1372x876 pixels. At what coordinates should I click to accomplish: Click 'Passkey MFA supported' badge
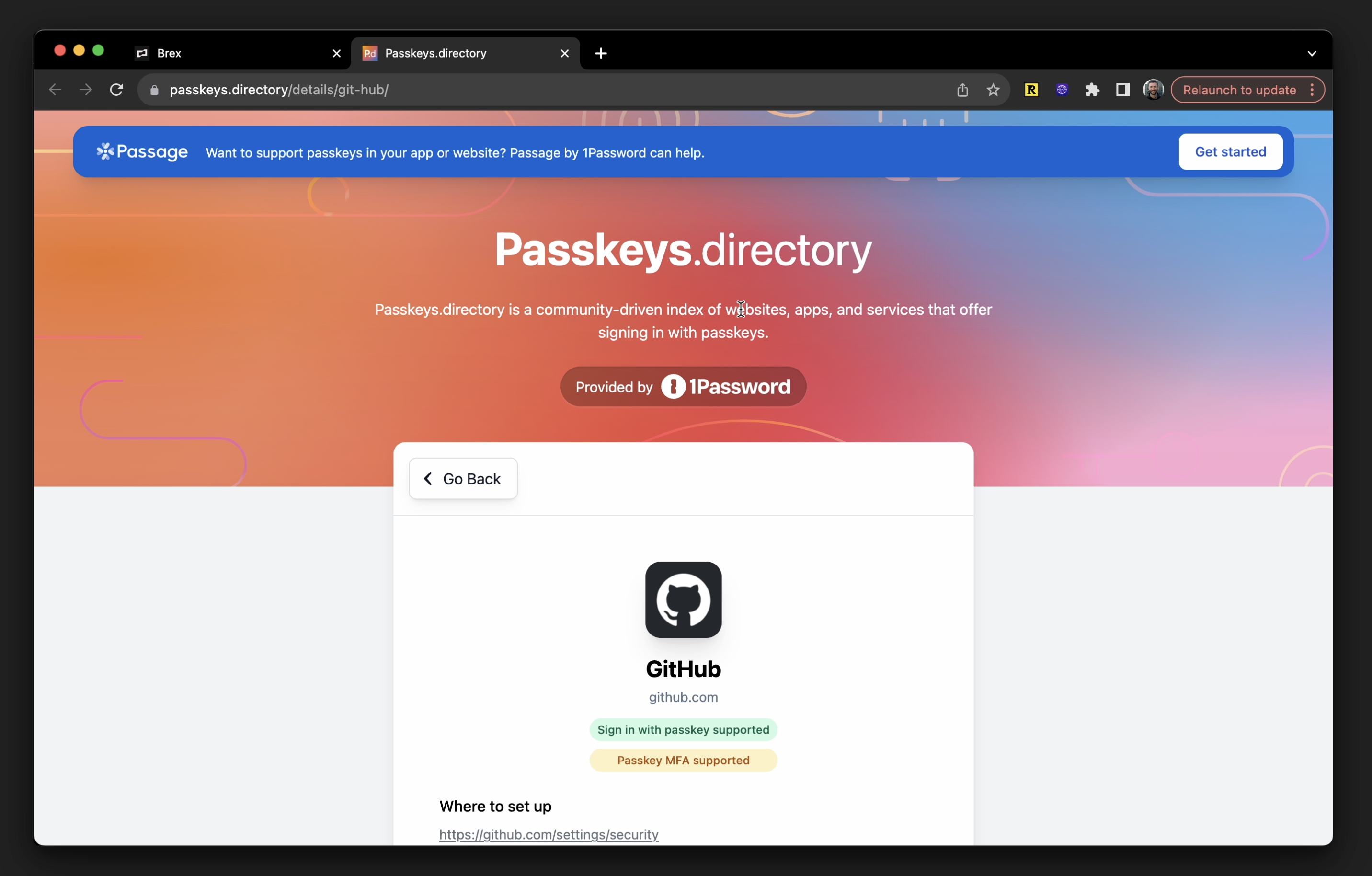coord(683,761)
